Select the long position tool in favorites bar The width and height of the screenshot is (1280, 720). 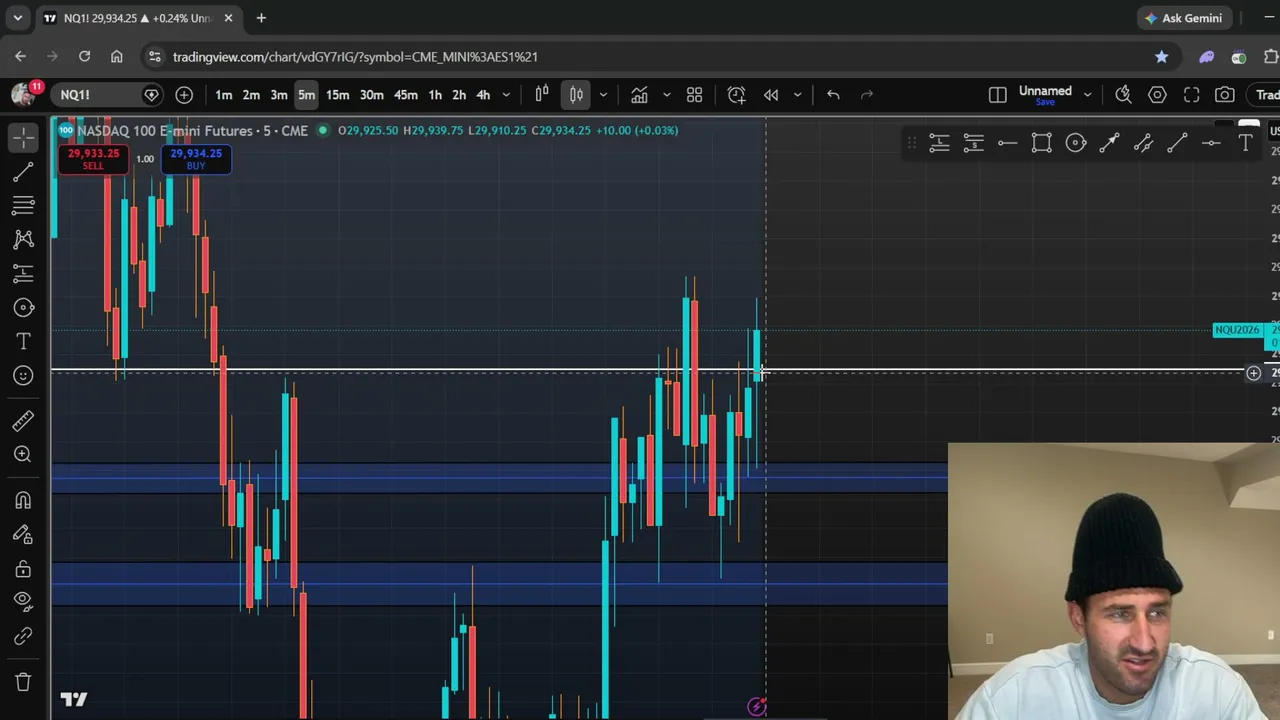point(939,144)
